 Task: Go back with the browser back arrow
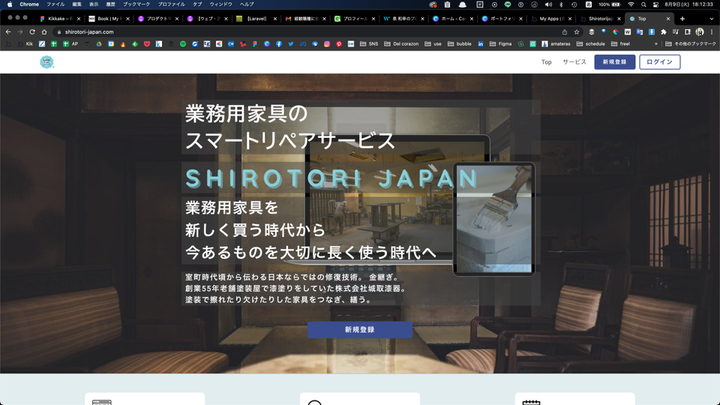[8, 32]
